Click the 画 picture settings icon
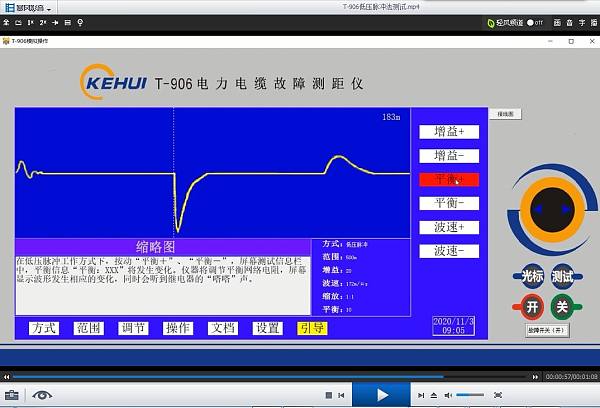The width and height of the screenshot is (600, 408). coord(558,23)
